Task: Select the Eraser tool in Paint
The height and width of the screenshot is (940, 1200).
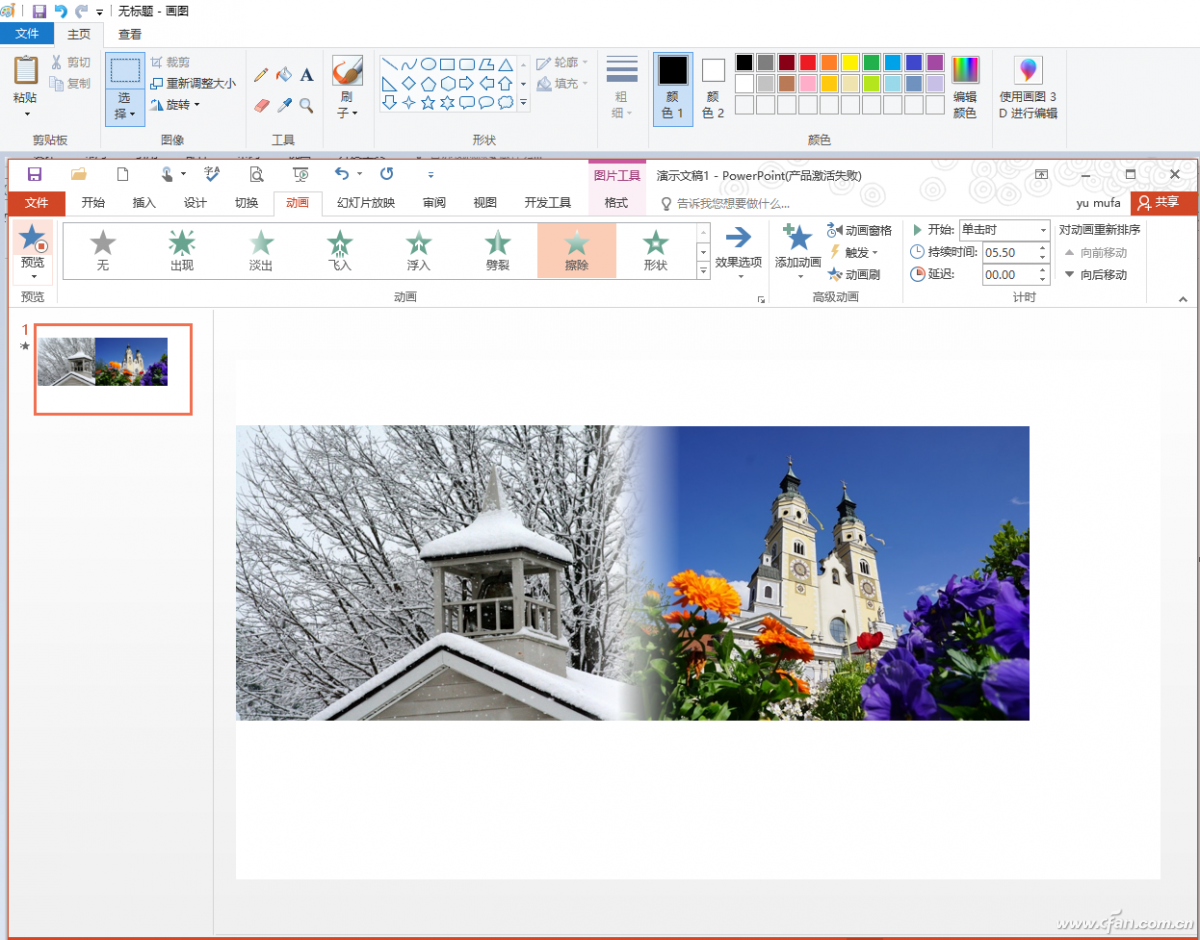Action: (x=262, y=105)
